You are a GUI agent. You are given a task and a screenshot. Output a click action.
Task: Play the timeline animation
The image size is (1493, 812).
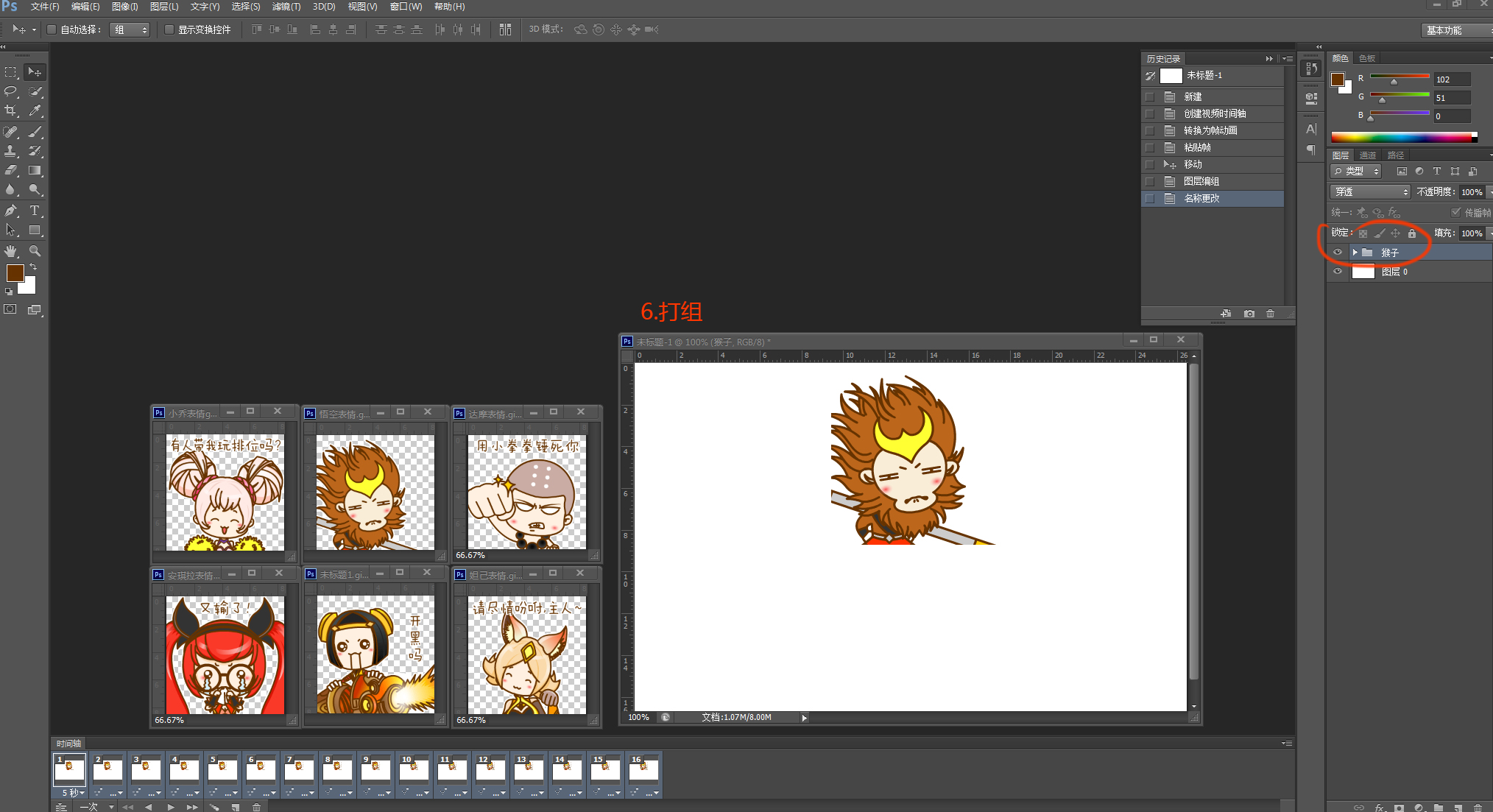click(171, 807)
